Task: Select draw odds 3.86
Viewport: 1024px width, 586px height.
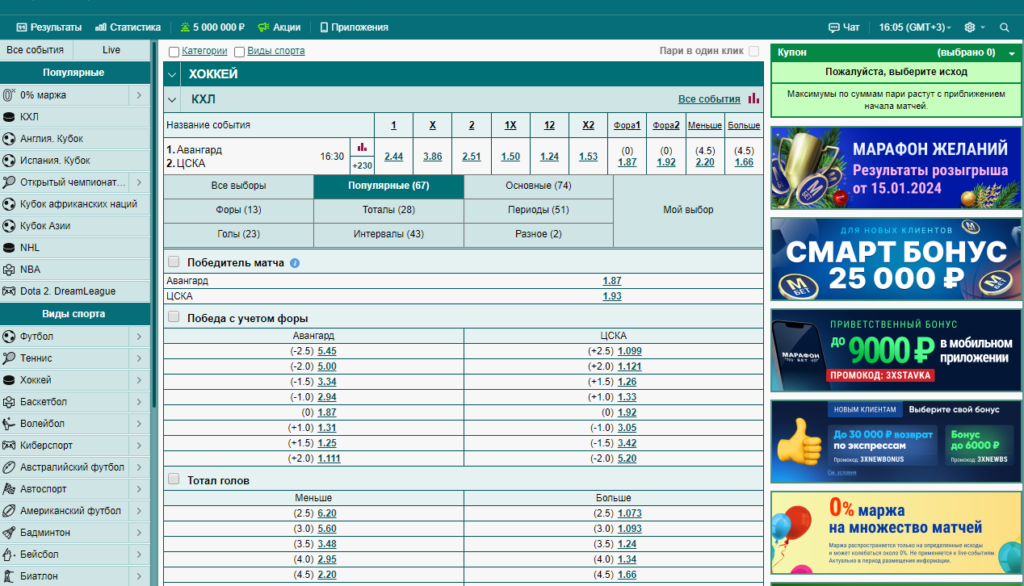Action: pos(432,157)
